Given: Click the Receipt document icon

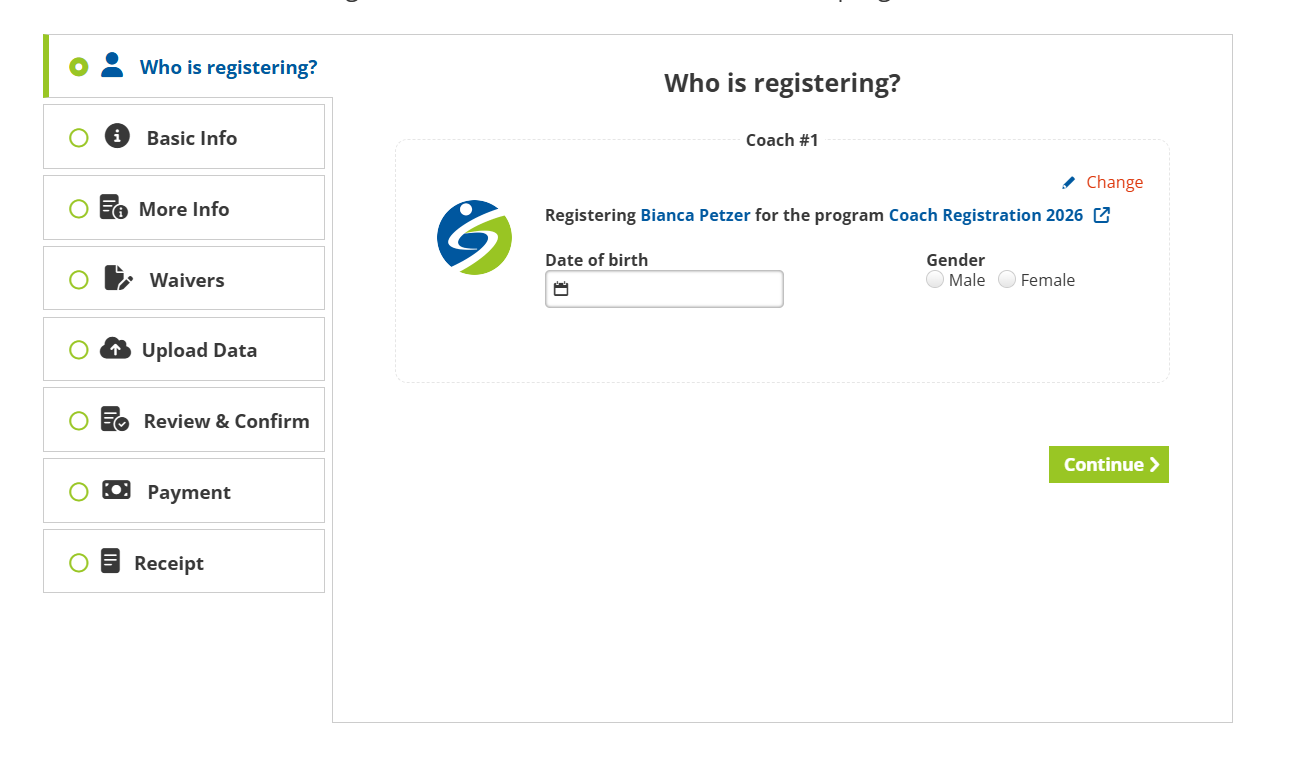Looking at the screenshot, I should pos(110,561).
